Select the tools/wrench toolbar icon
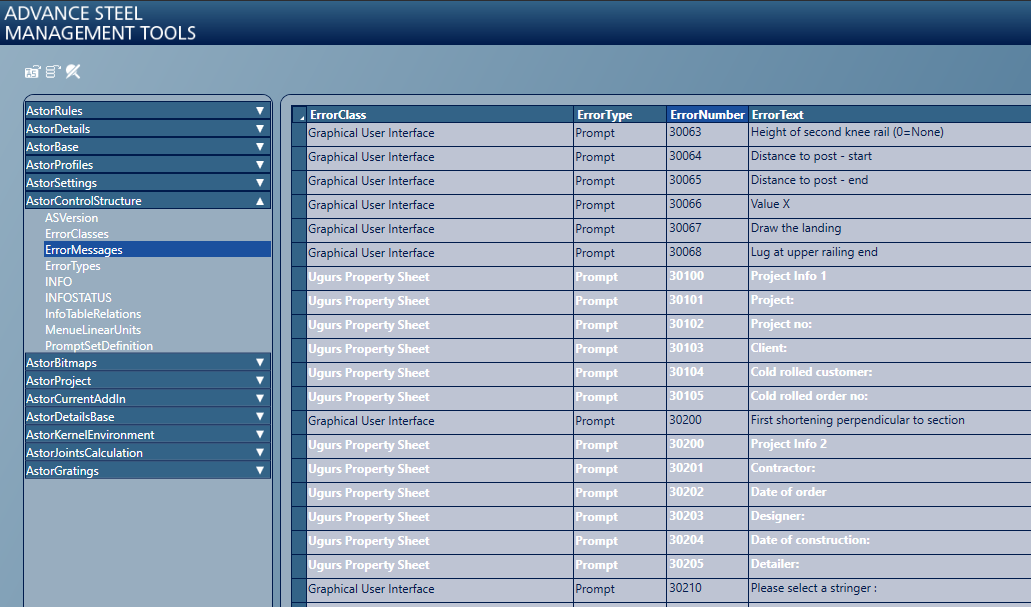Viewport: 1031px width, 607px height. (73, 71)
